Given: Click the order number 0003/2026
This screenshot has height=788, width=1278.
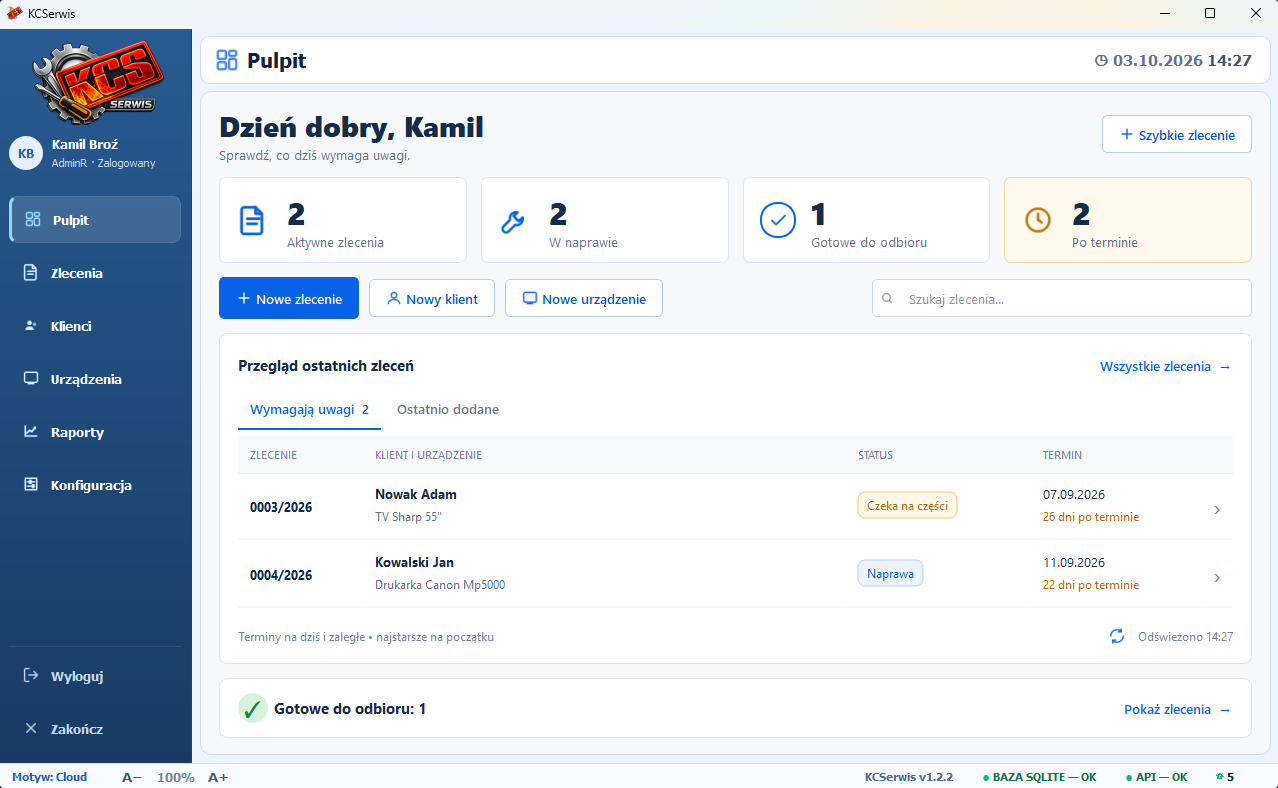Looking at the screenshot, I should 281,507.
